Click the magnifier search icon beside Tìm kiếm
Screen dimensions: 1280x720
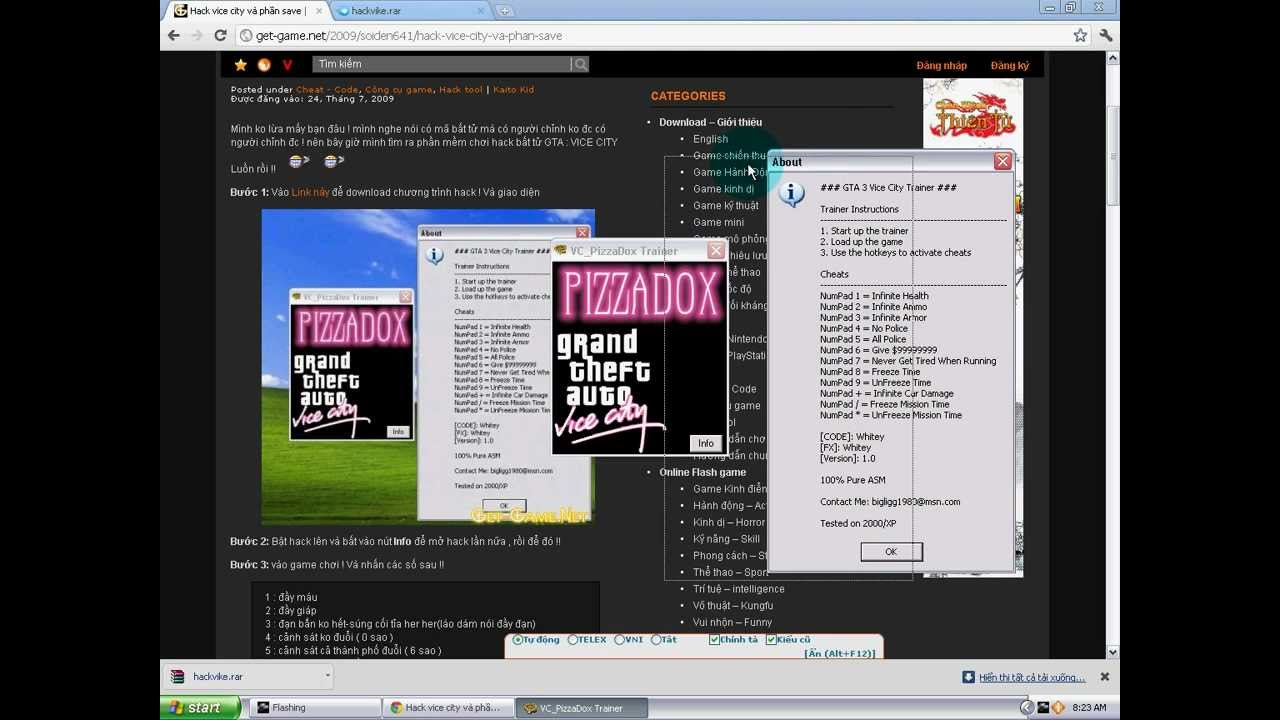click(x=580, y=64)
